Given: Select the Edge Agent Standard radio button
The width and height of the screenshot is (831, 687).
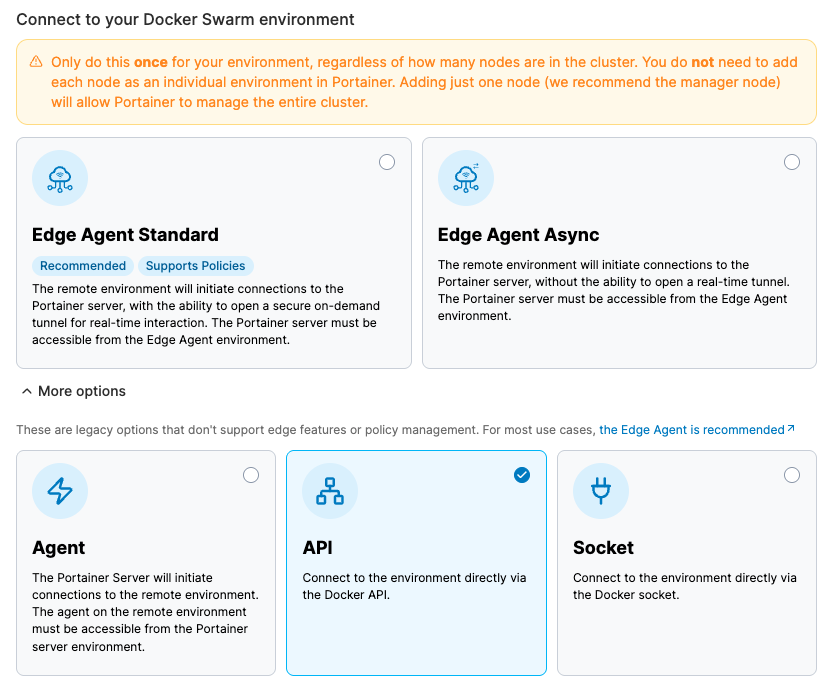Looking at the screenshot, I should pyautogui.click(x=387, y=162).
